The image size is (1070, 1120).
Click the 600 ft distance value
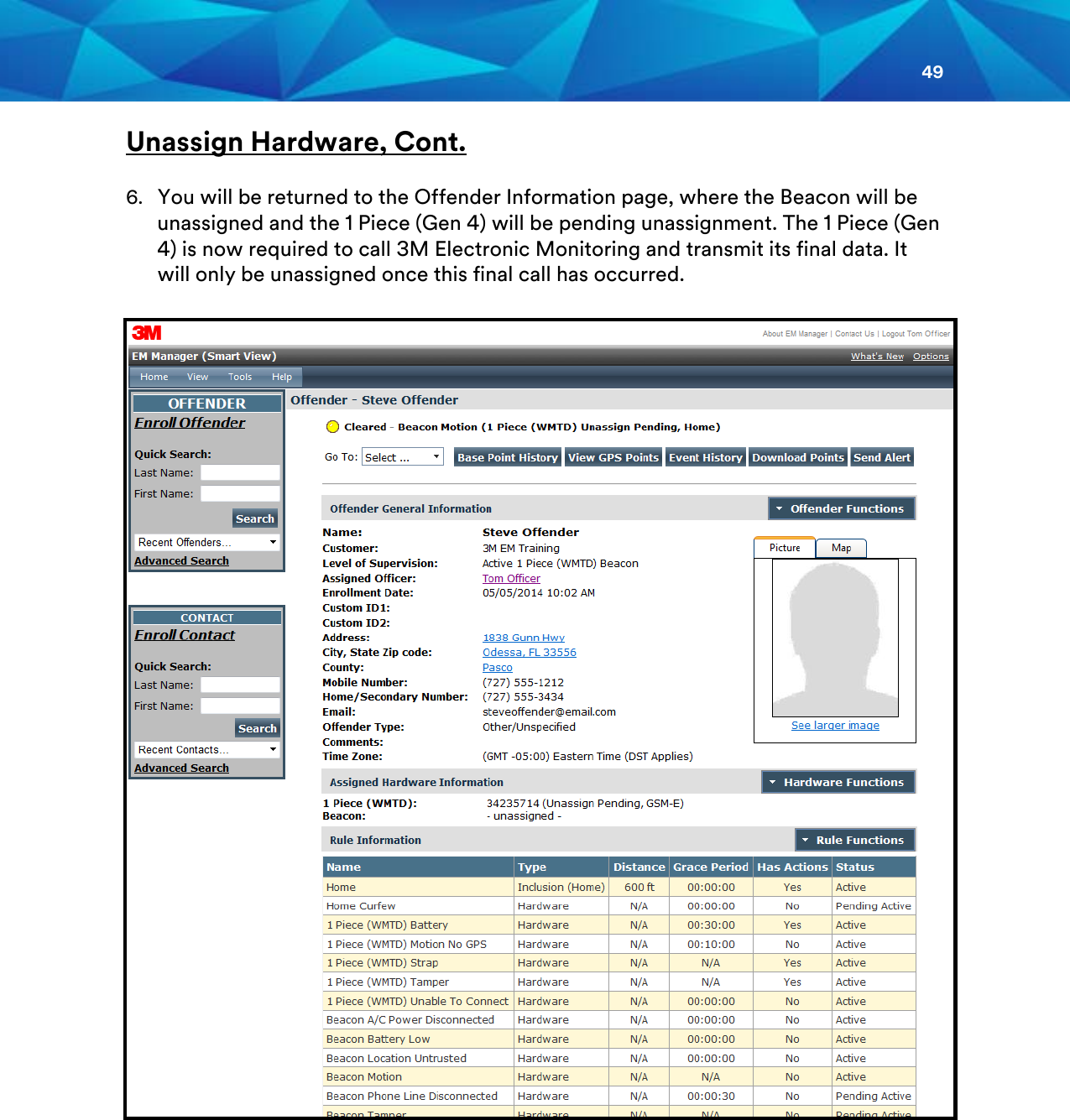639,888
